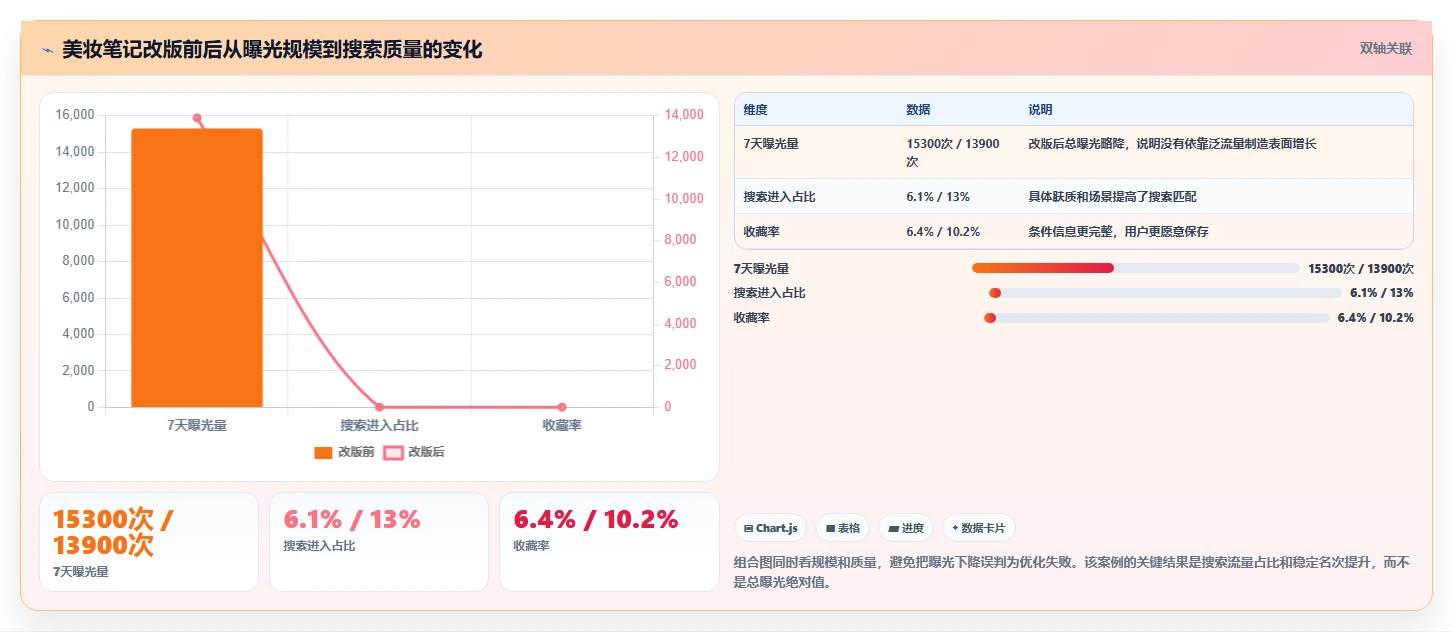Click the 收藏率 table row label
Viewport: 1453px width, 632px height.
point(761,232)
